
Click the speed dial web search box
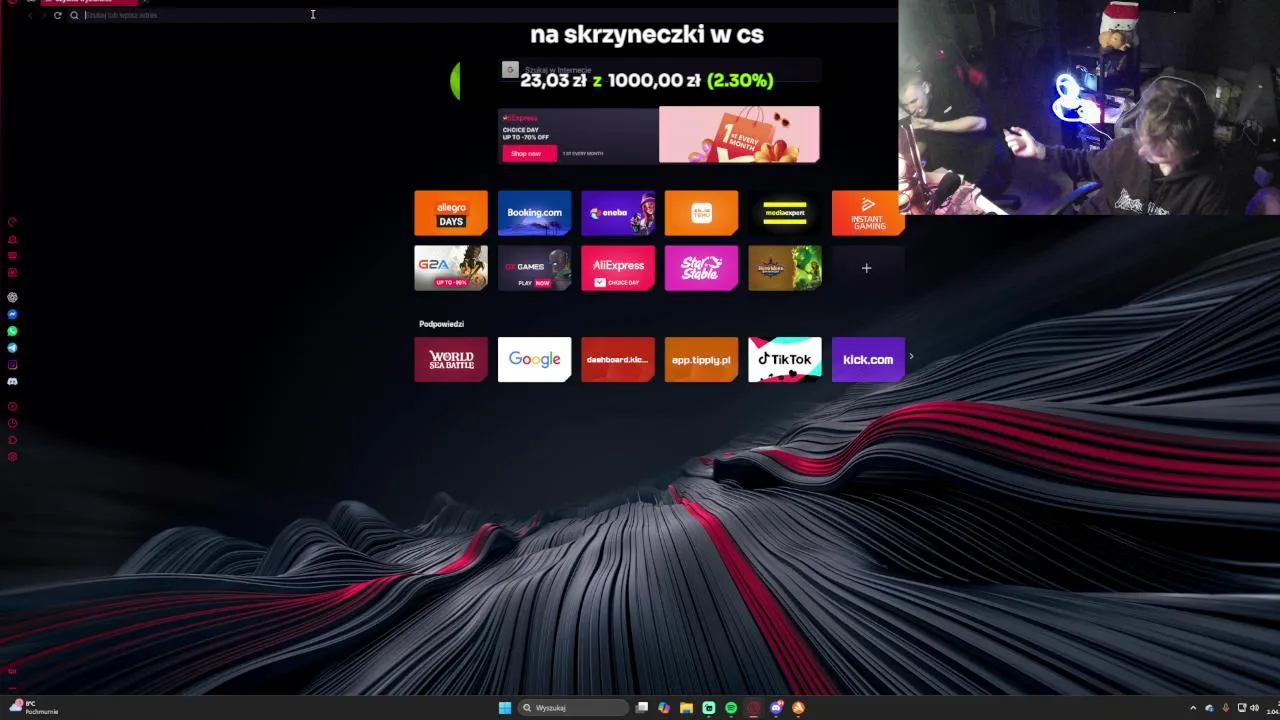click(x=660, y=70)
